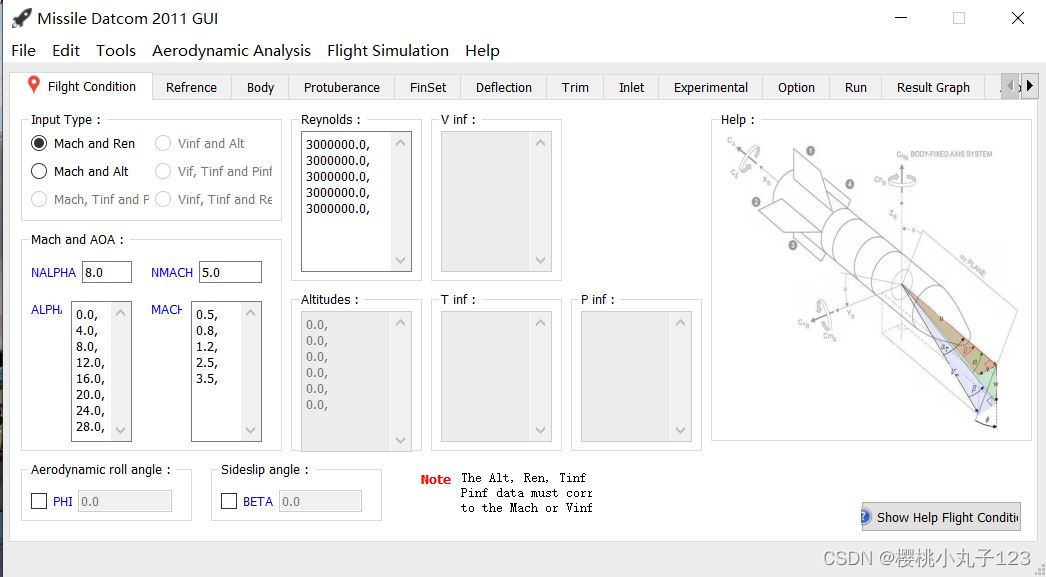The height and width of the screenshot is (577, 1046).
Task: Open the Edit menu
Action: [66, 51]
